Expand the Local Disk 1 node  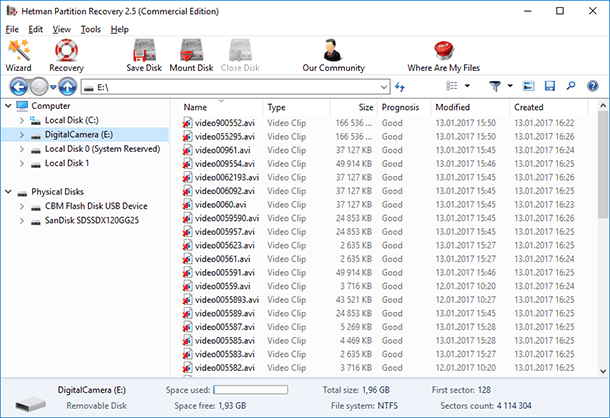(22, 163)
